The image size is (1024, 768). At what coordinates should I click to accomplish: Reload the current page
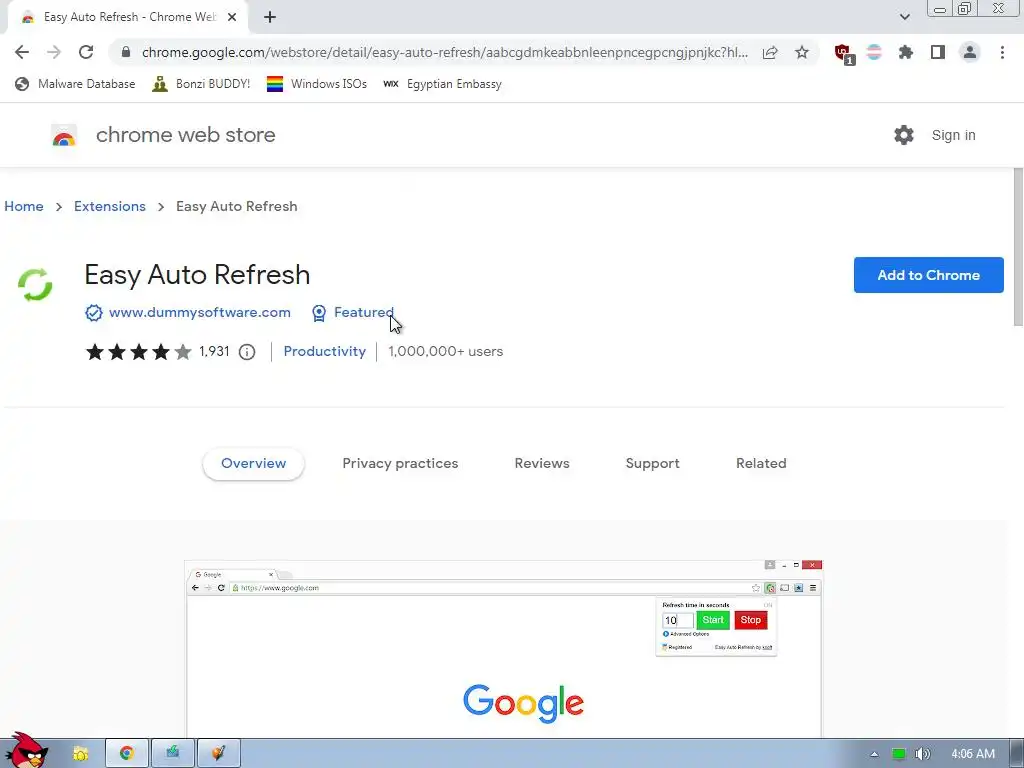click(86, 52)
